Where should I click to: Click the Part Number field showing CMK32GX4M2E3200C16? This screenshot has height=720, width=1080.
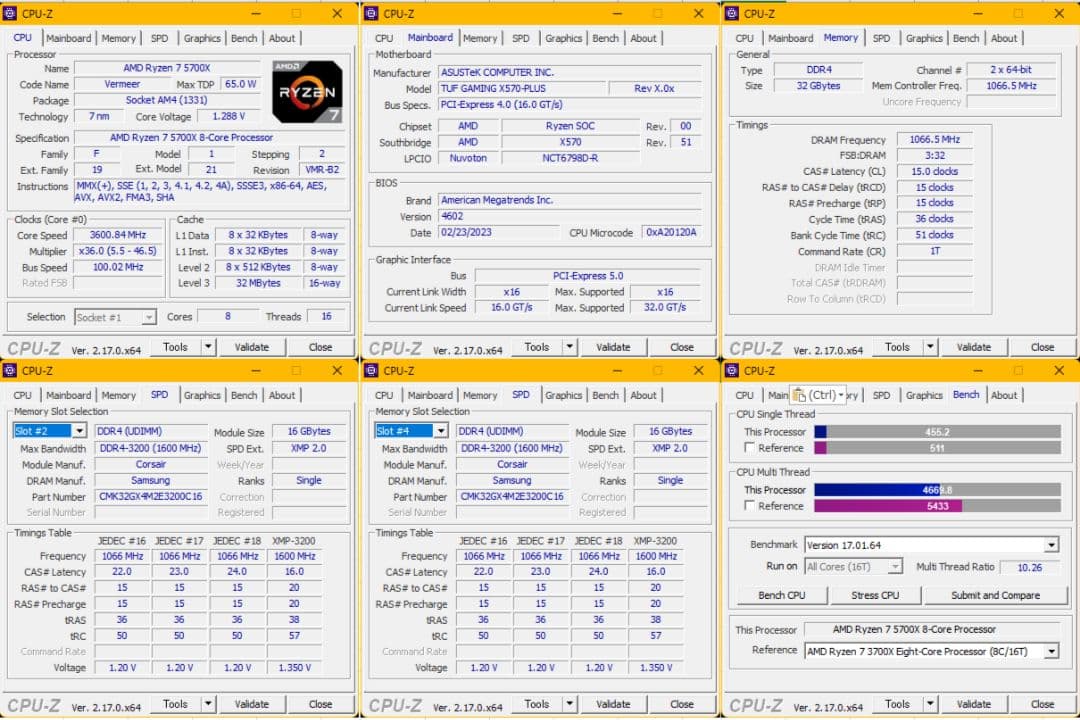click(151, 496)
